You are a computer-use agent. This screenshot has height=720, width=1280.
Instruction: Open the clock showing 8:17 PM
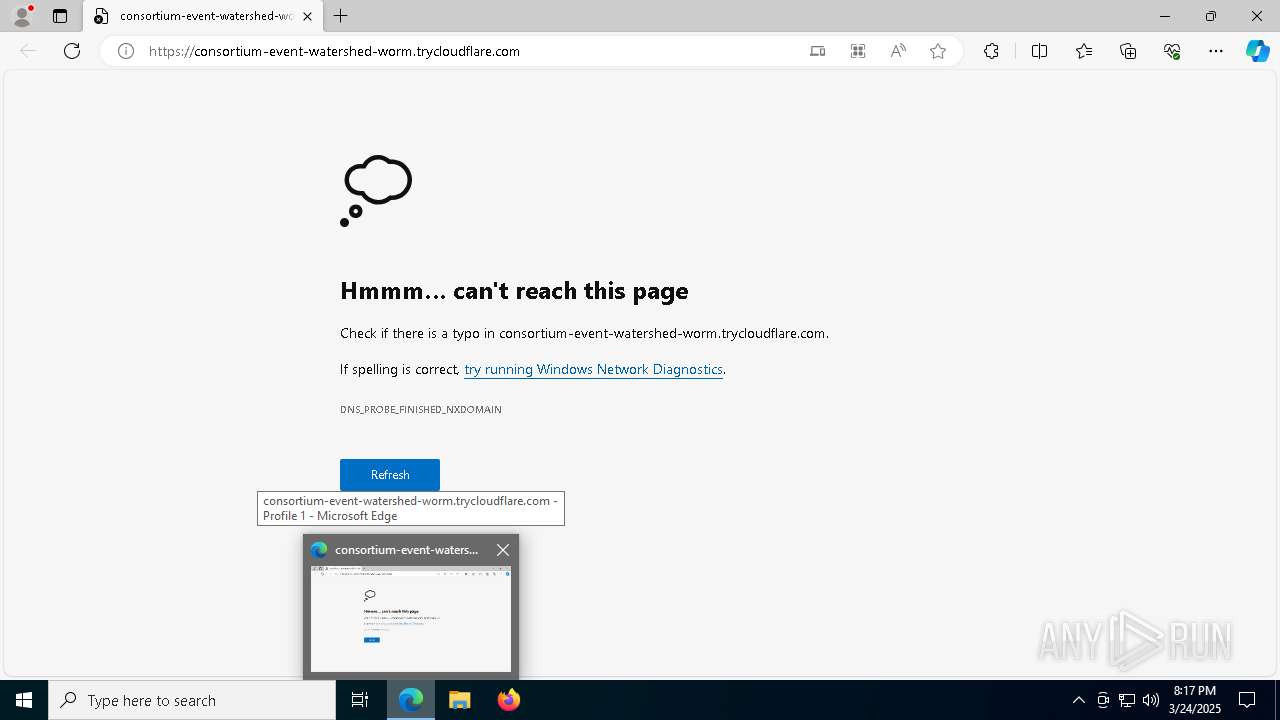pyautogui.click(x=1195, y=700)
